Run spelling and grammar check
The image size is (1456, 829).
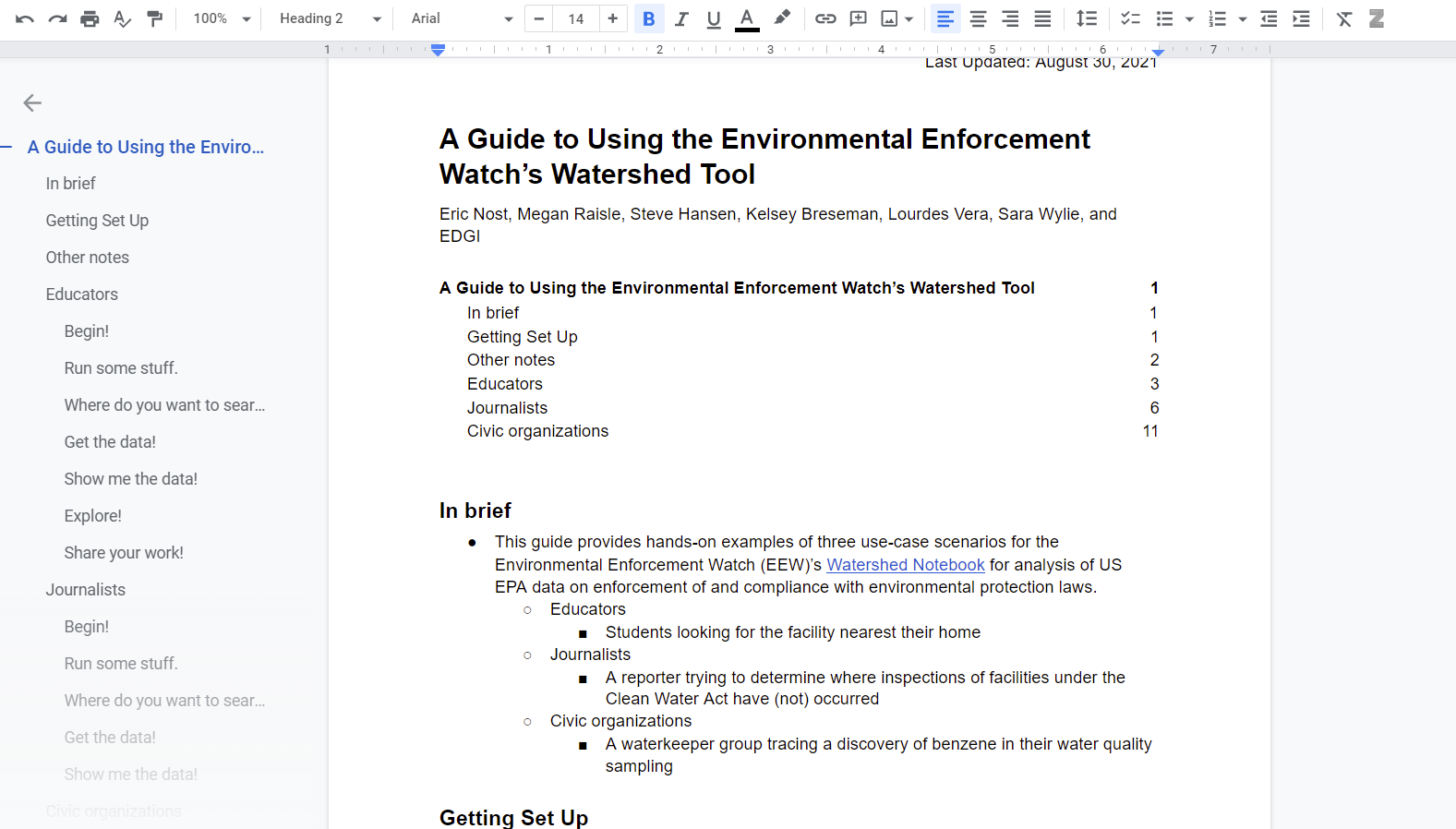click(122, 18)
